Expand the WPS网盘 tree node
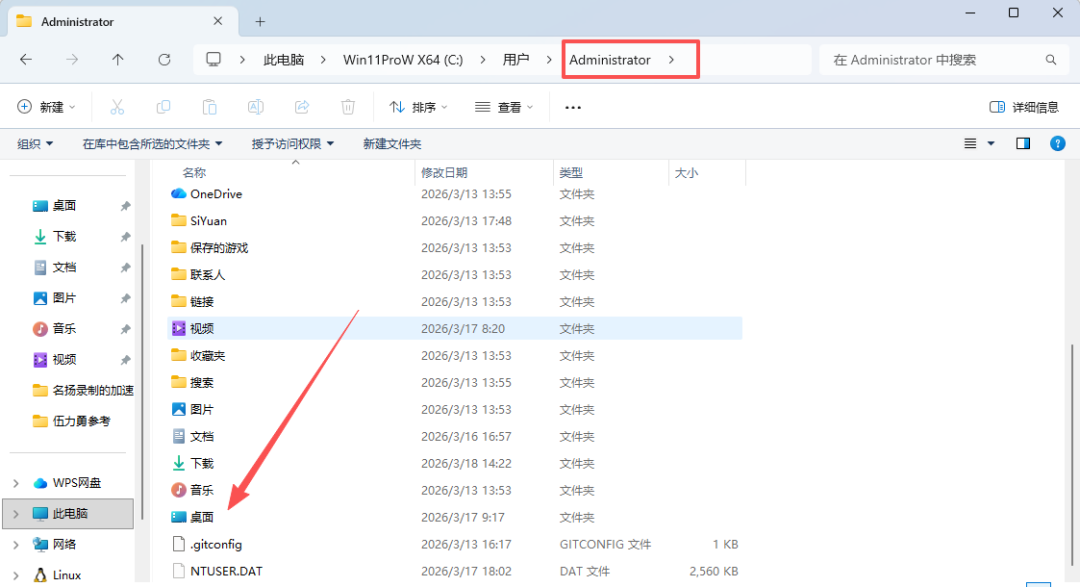1080x587 pixels. 16,483
